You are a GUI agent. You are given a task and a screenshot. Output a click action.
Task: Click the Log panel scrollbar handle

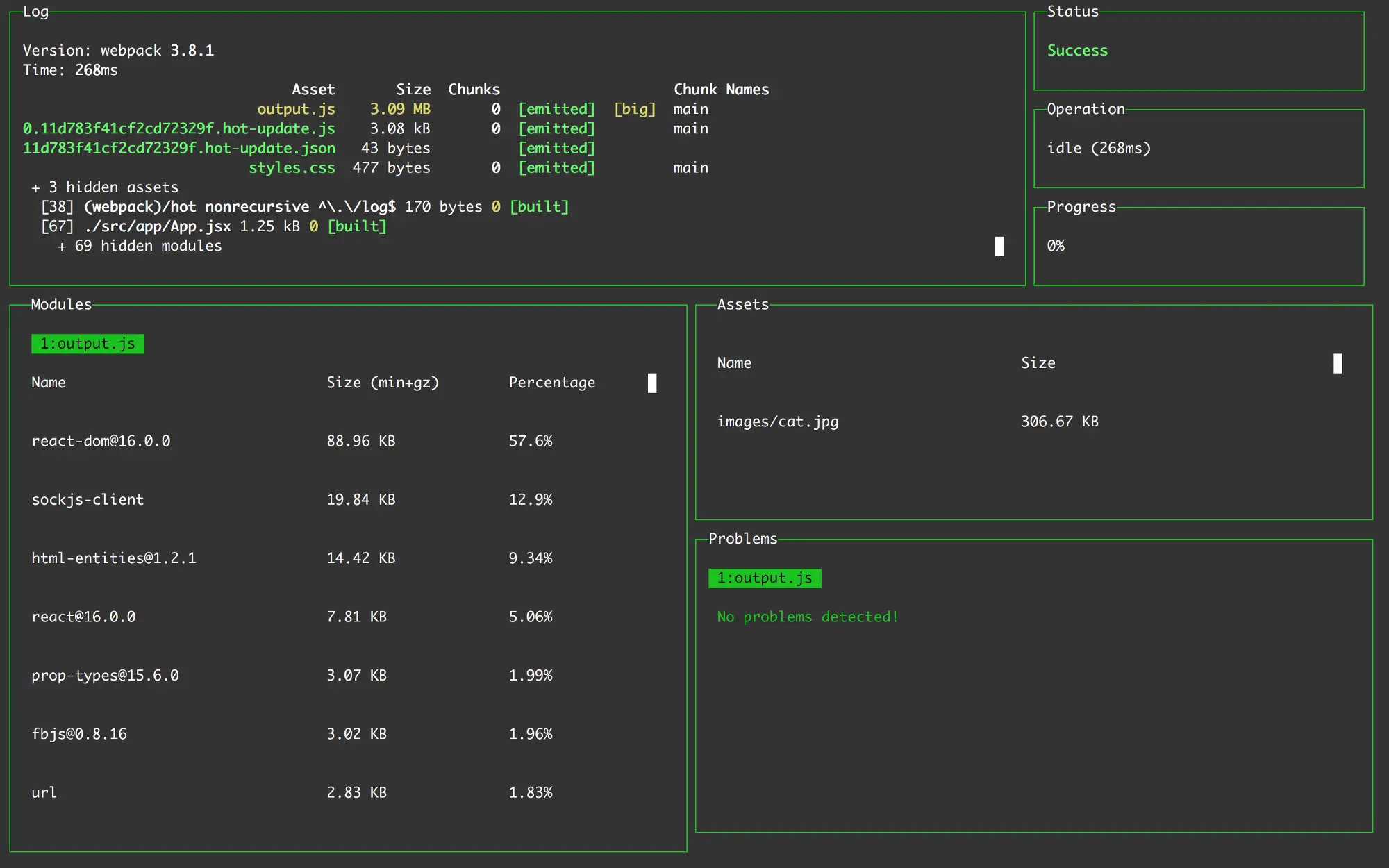pyautogui.click(x=999, y=246)
